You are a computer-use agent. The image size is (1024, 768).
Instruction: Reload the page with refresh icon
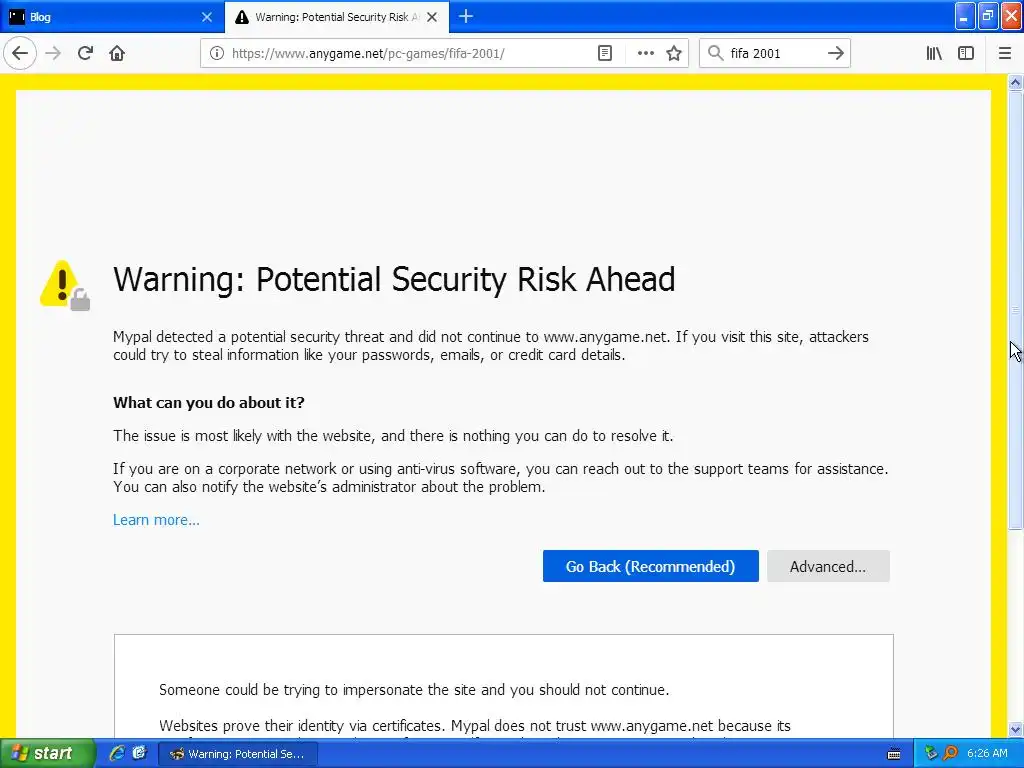click(85, 53)
